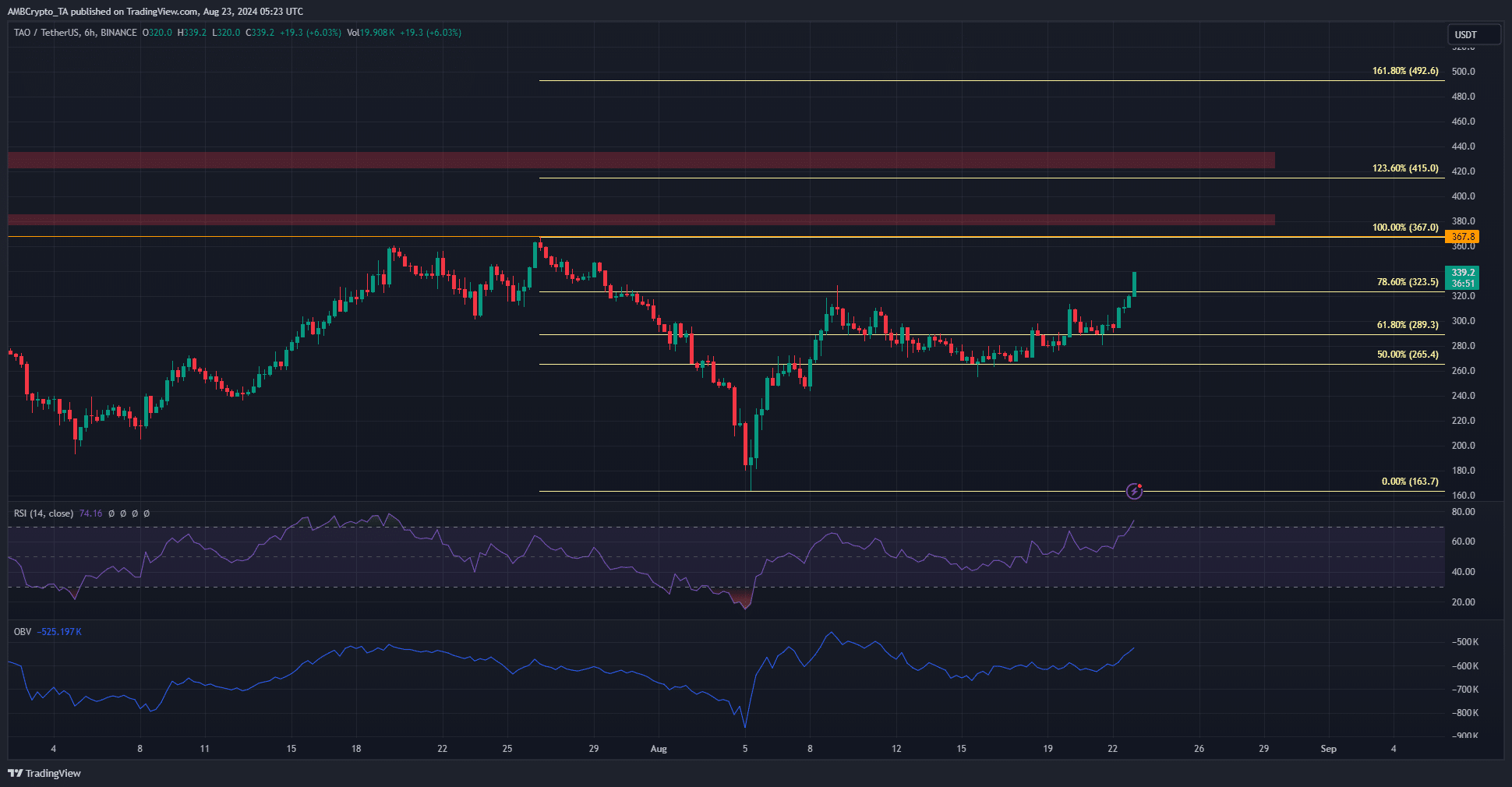Click the 200.0 price axis label
Viewport: 1512px width, 787px height.
point(1463,446)
